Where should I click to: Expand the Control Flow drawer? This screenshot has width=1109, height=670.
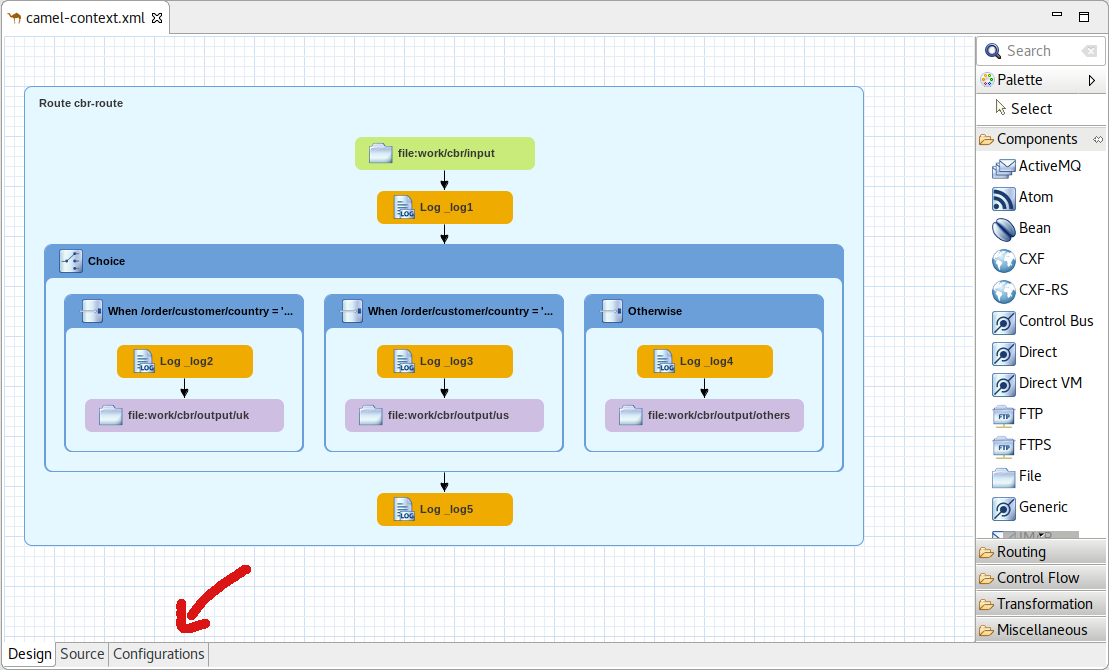pyautogui.click(x=1037, y=578)
